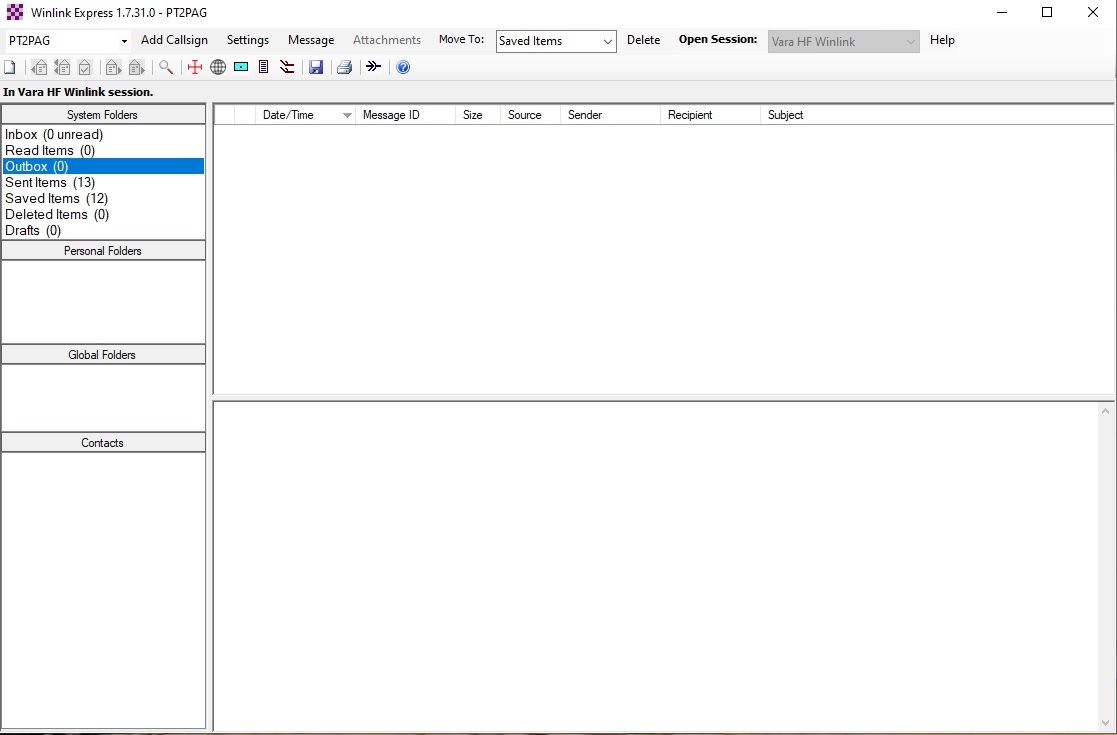The height and width of the screenshot is (735, 1117).
Task: Click the dark blue arrow connector icon
Action: (374, 67)
